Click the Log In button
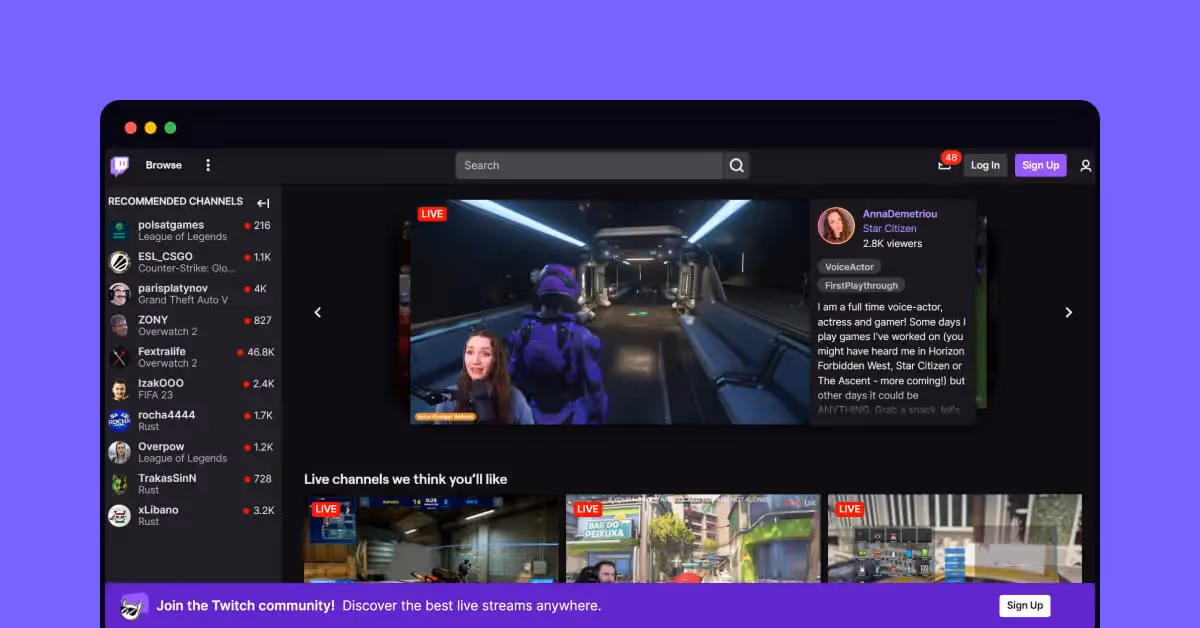The image size is (1200, 628). pos(985,165)
